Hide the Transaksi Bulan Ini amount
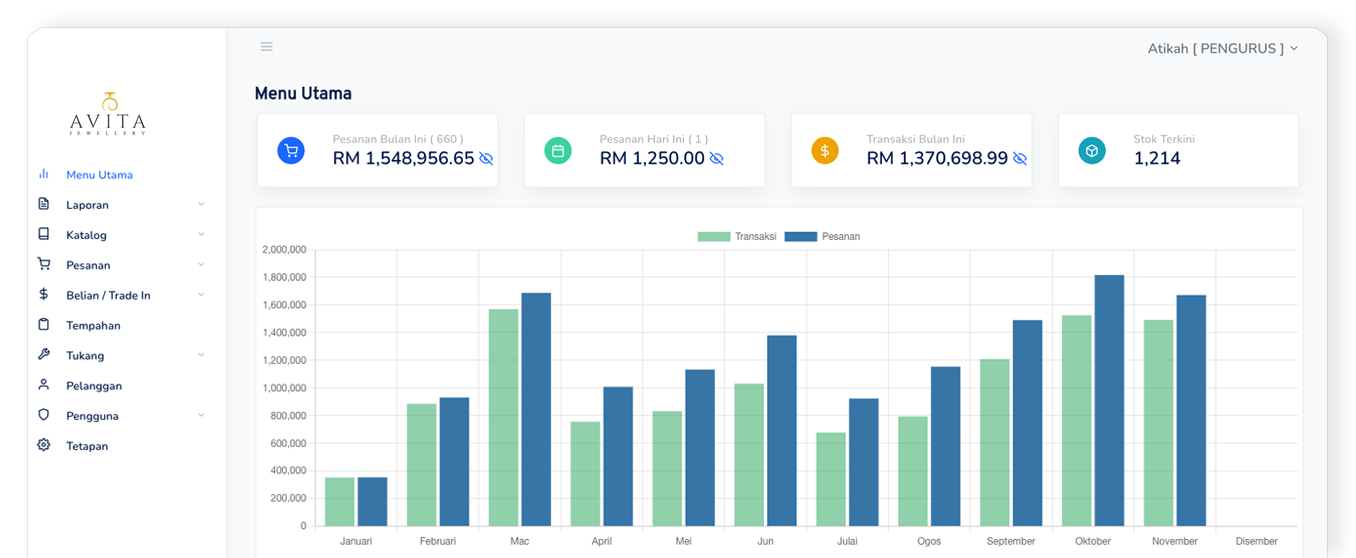The image size is (1356, 558). (x=1020, y=158)
